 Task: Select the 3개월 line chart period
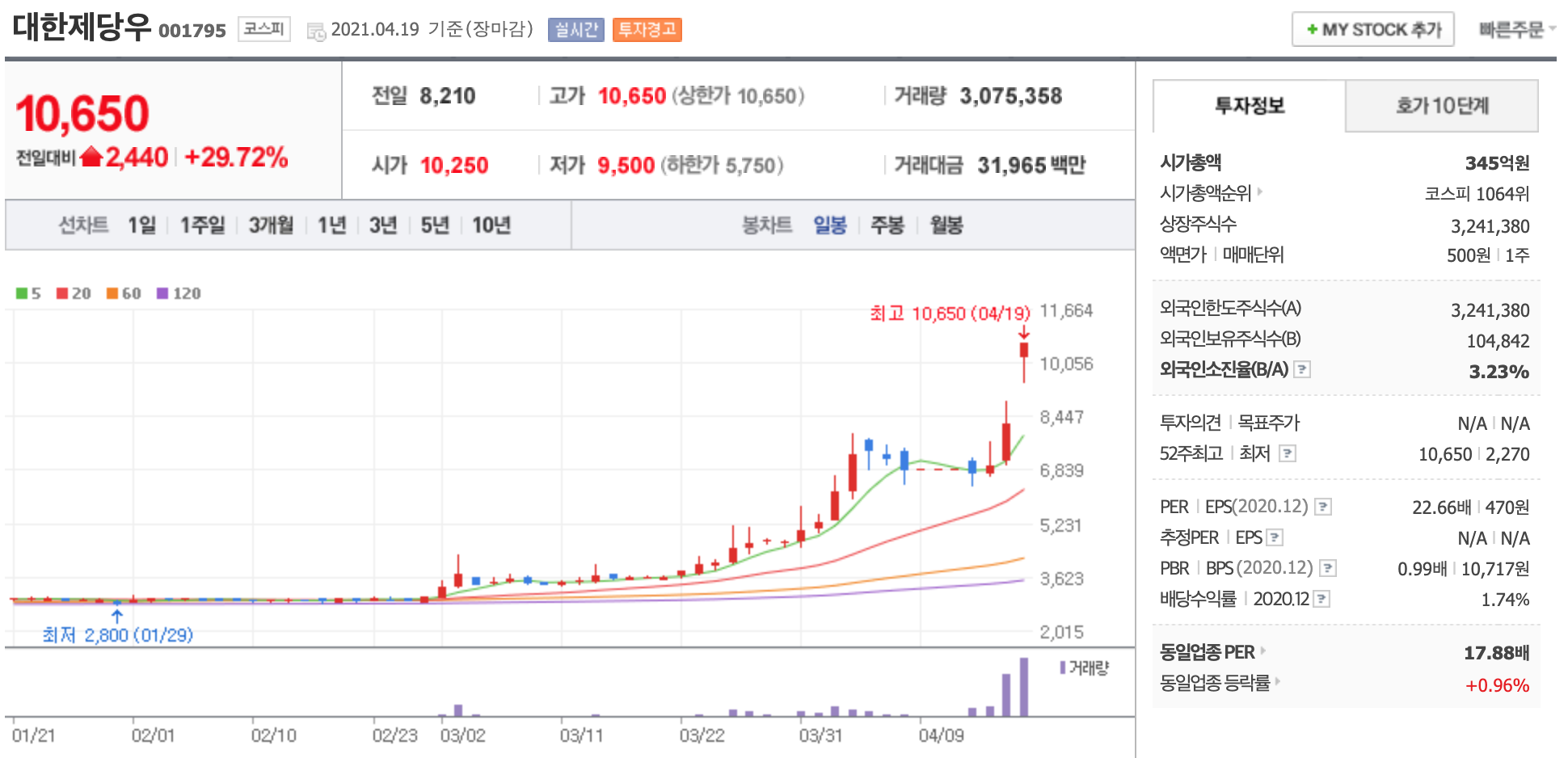[271, 225]
